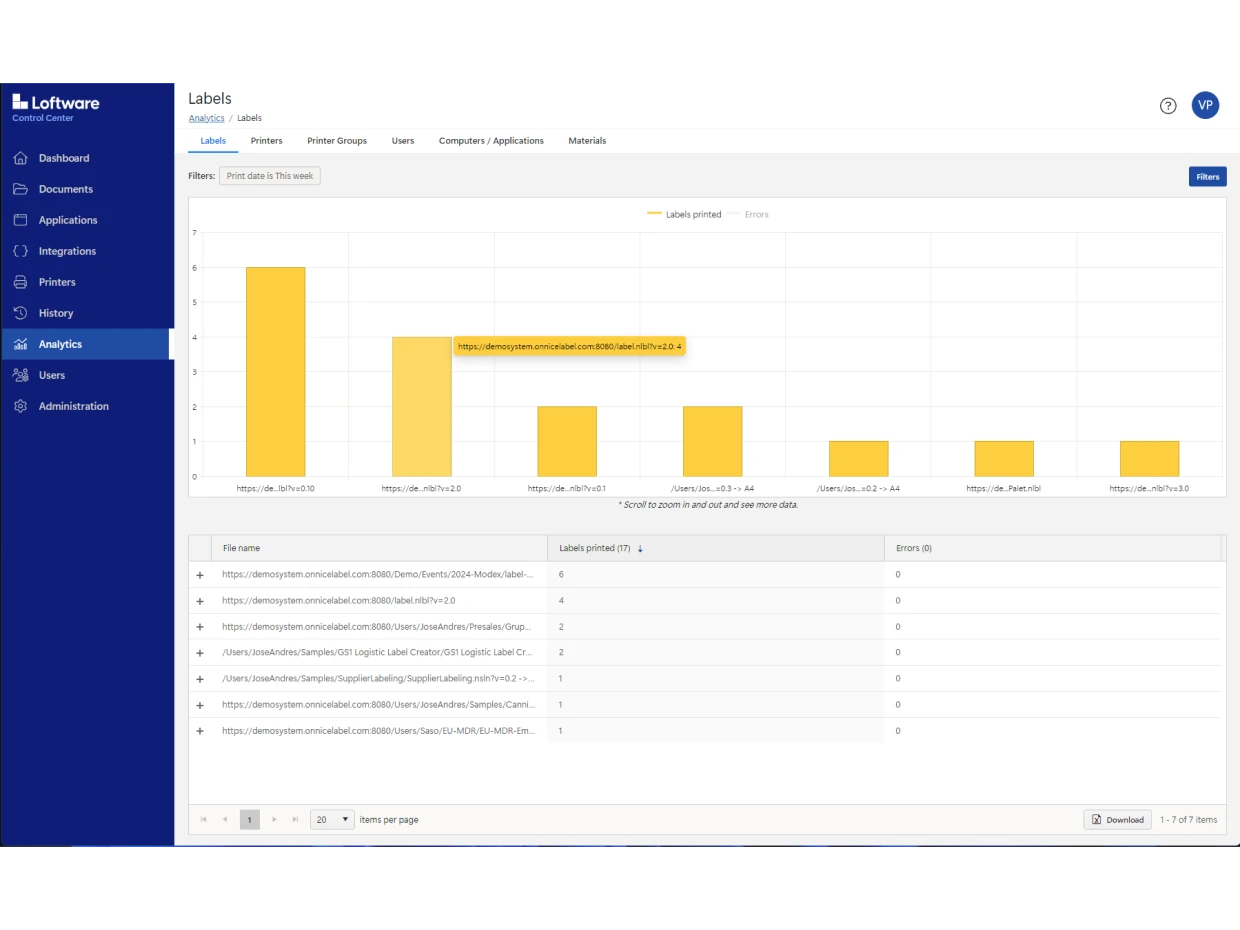The width and height of the screenshot is (1240, 930).
Task: Expand the Saso/EU-MDR row
Action: [200, 731]
